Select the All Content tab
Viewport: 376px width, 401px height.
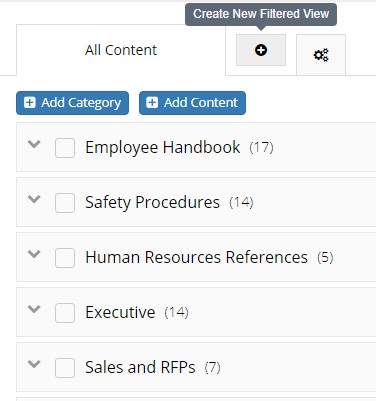121,50
